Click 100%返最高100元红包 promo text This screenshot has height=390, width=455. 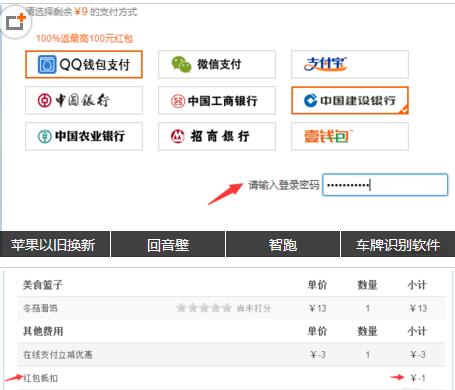[85, 38]
